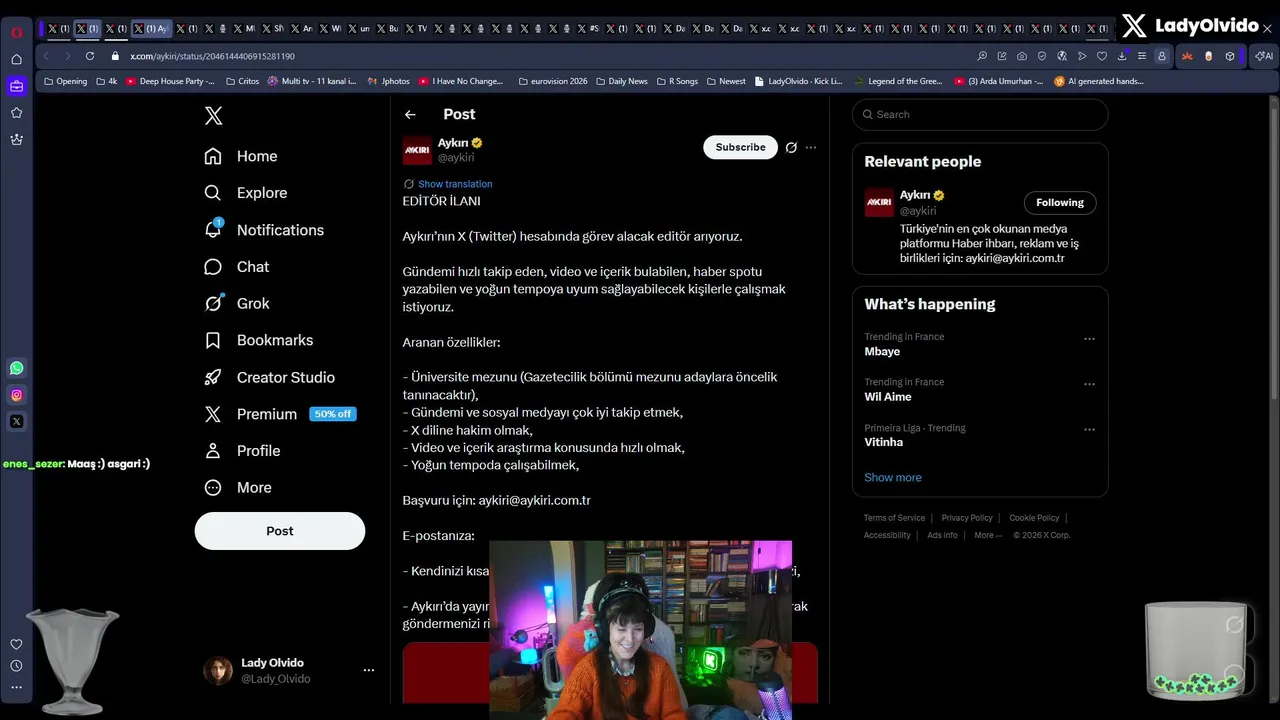
Task: Open the X panel in the Opera sidebar
Action: coord(16,422)
